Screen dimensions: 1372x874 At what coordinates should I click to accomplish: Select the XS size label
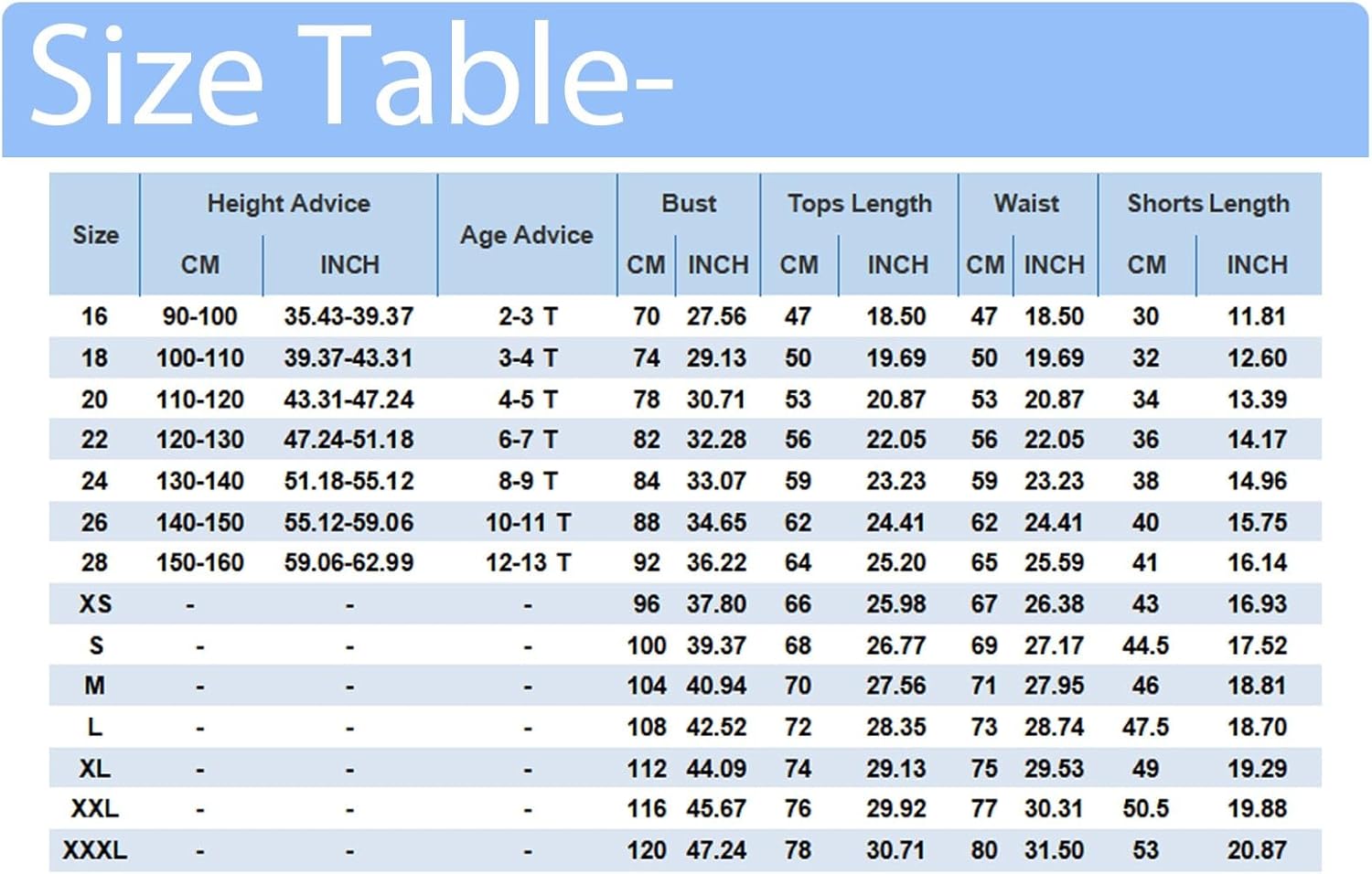(95, 604)
